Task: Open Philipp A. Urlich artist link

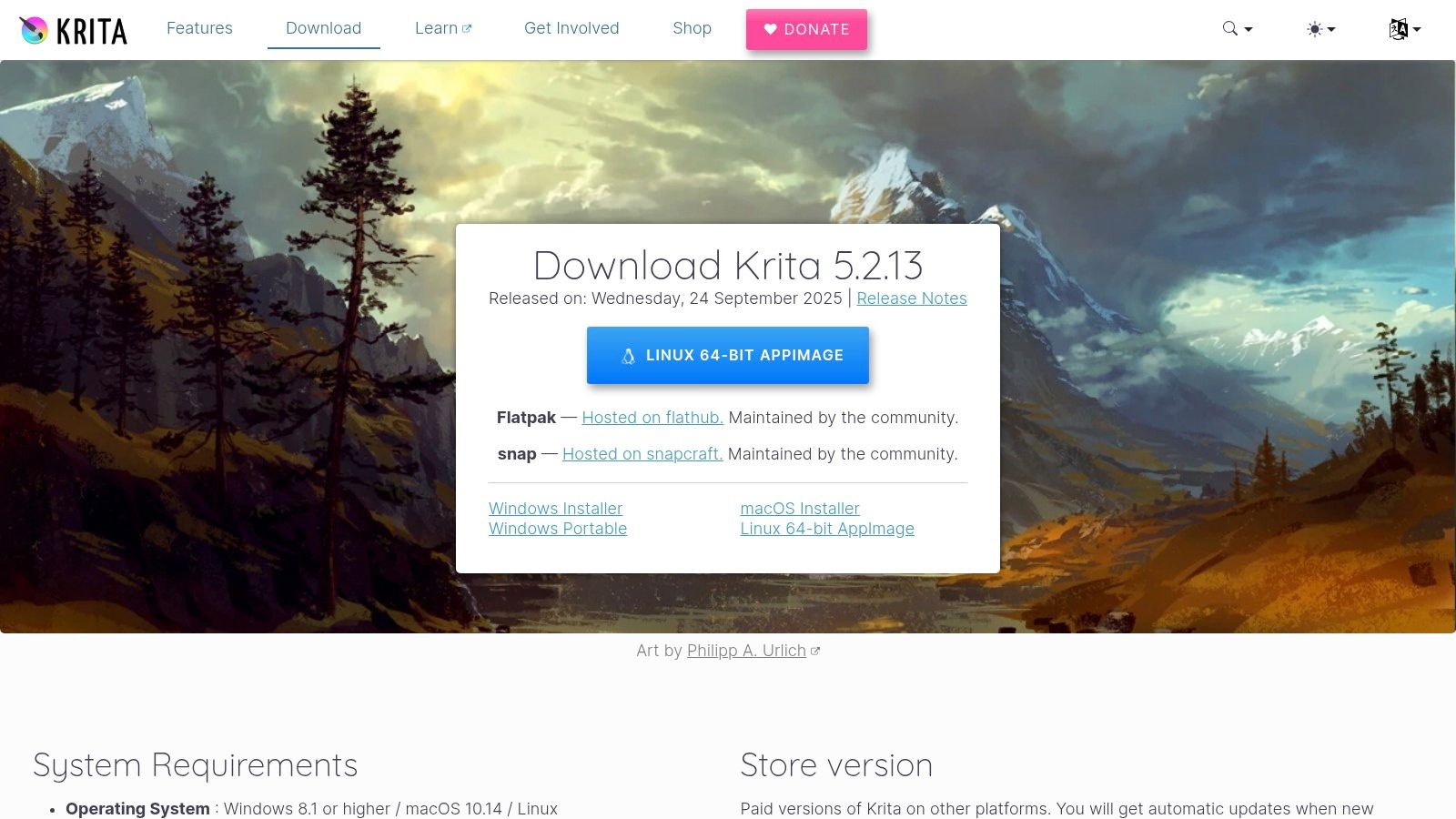Action: [746, 651]
